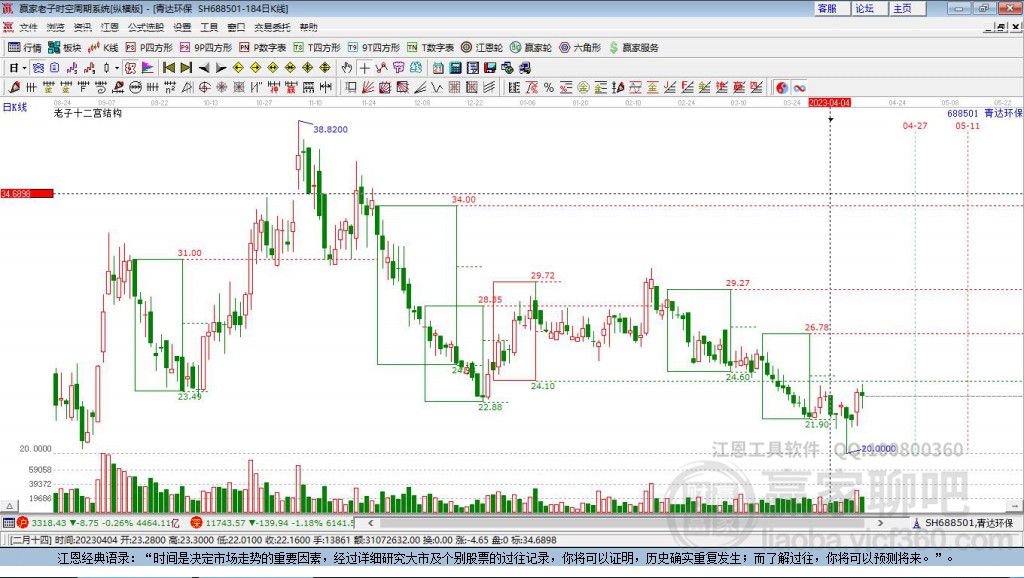Launch the 赢家轮 wheel tool
This screenshot has width=1024, height=578.
pyautogui.click(x=531, y=48)
